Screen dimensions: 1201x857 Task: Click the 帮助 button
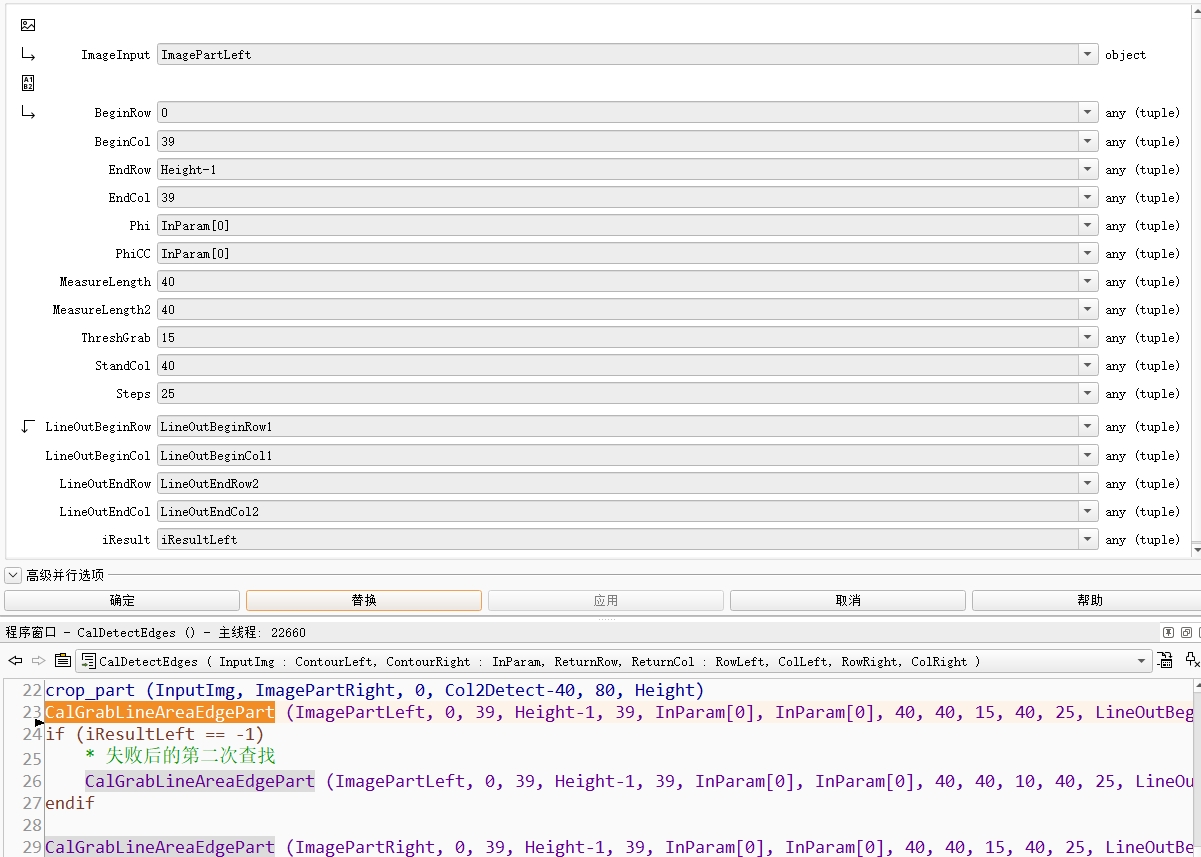tap(1089, 600)
